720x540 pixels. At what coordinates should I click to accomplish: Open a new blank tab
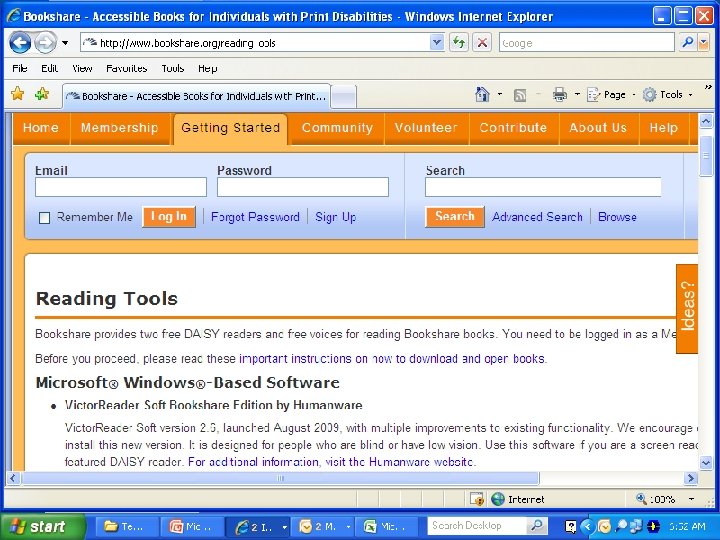tap(343, 96)
